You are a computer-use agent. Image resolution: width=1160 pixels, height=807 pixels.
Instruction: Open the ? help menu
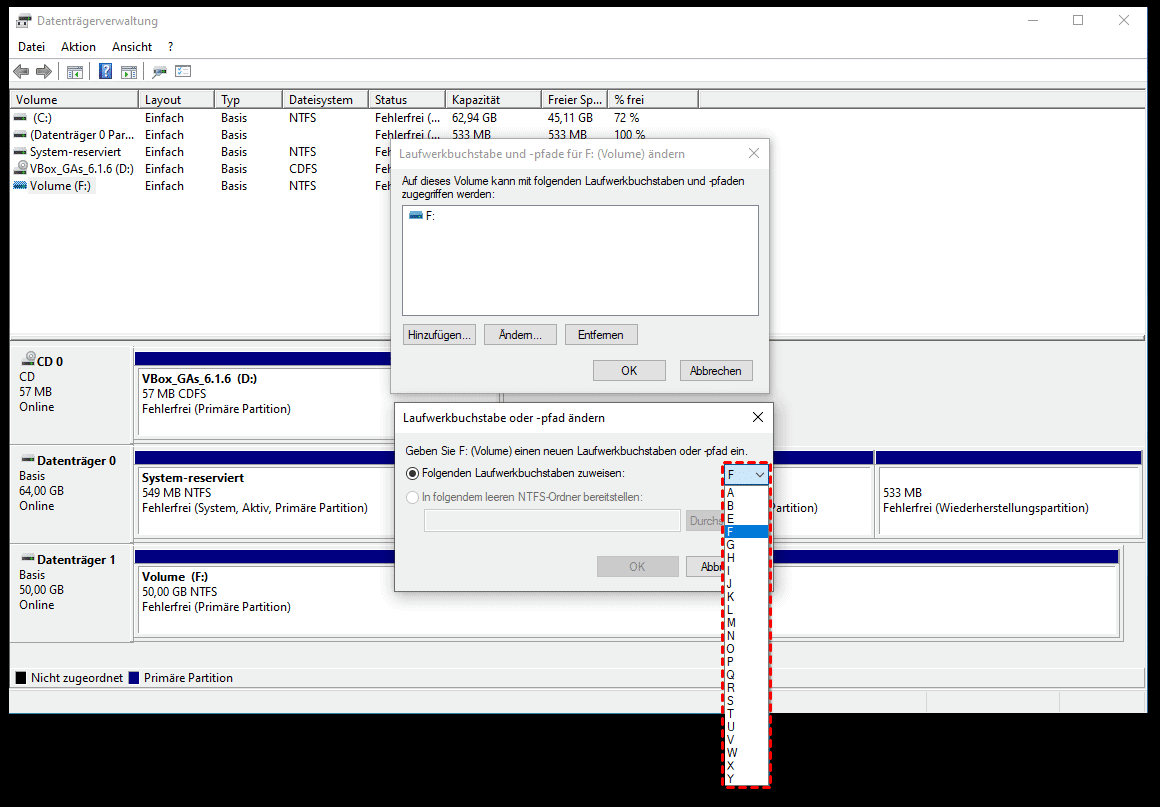tap(171, 47)
